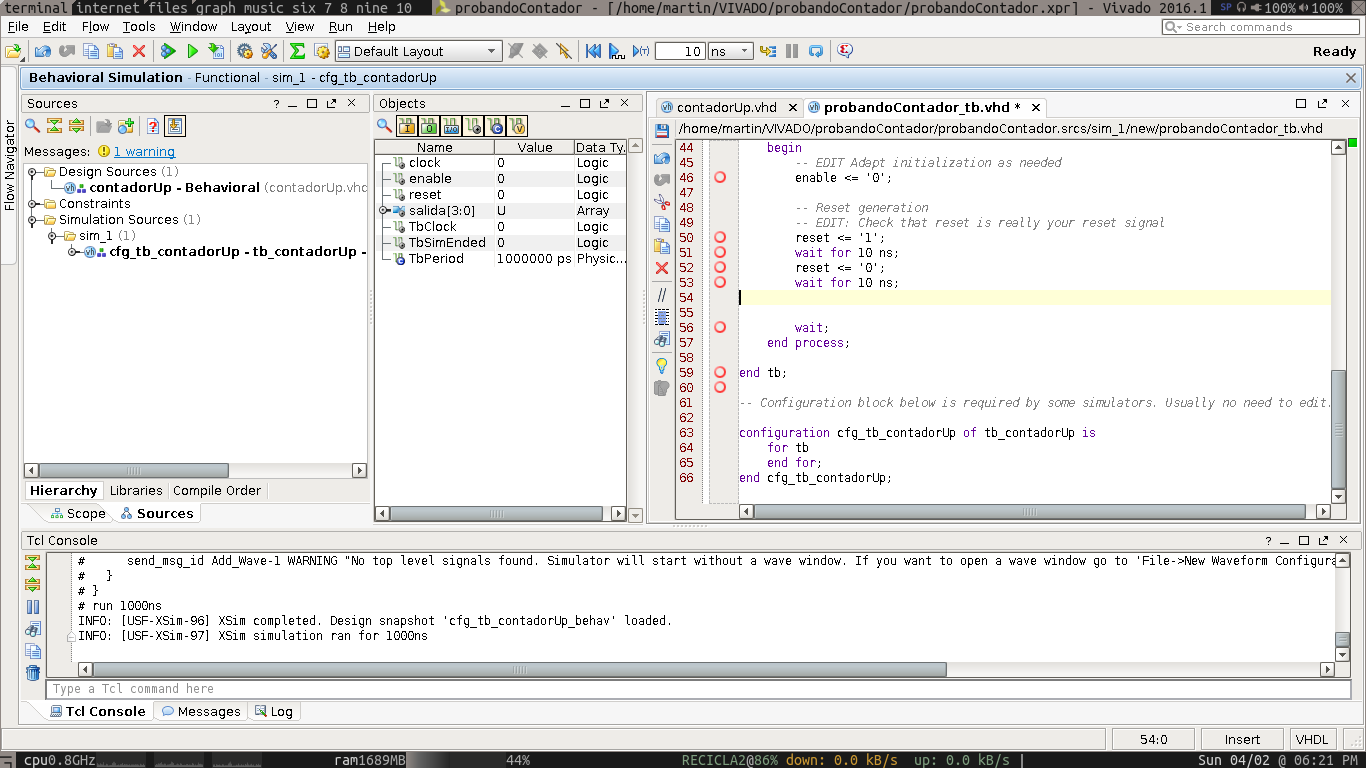
Task: Expand the salida[3:0] signal
Action: pyautogui.click(x=384, y=211)
